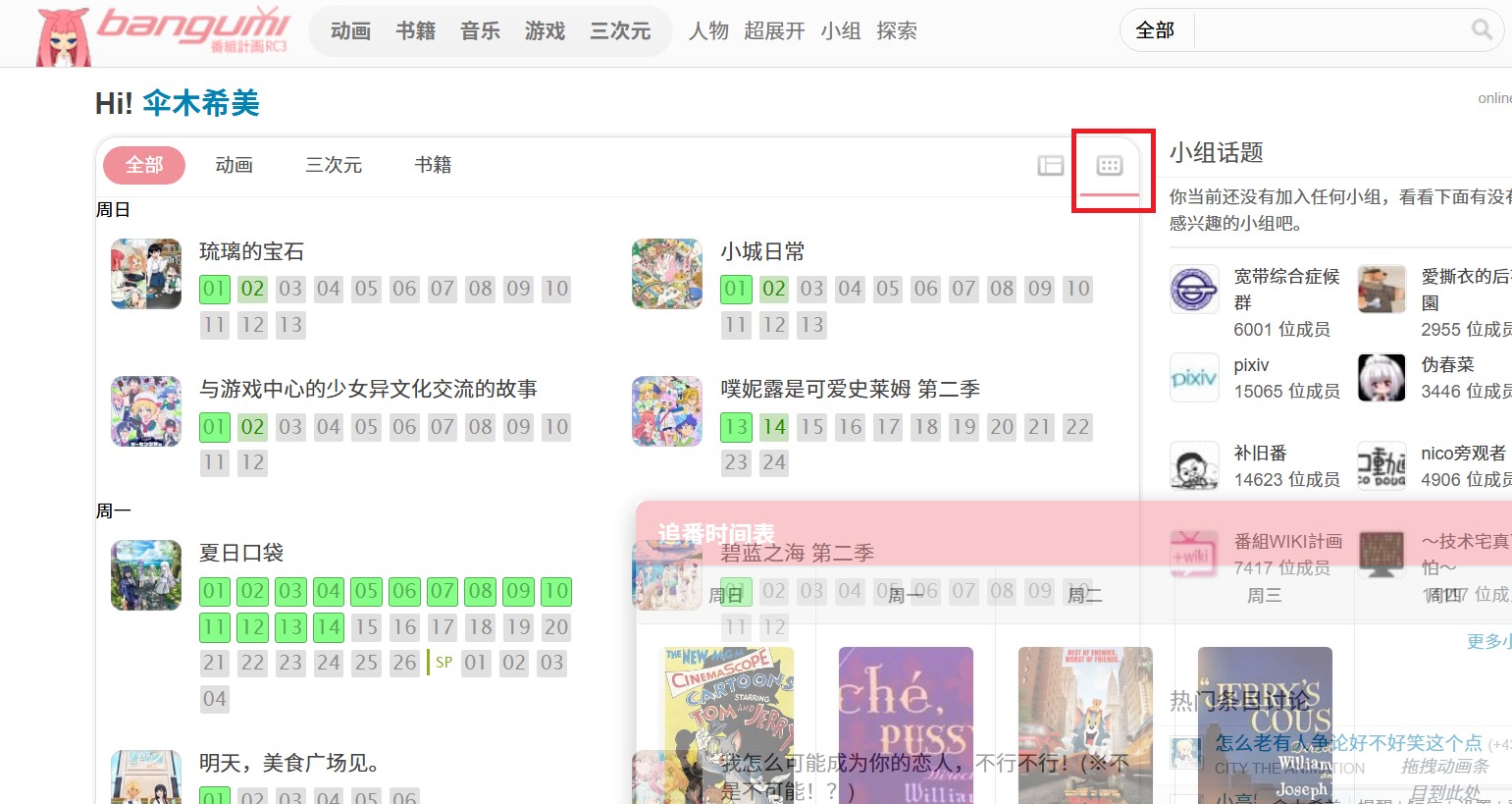This screenshot has height=804, width=1512.
Task: Select the 书籍 filter tab
Action: 433,165
